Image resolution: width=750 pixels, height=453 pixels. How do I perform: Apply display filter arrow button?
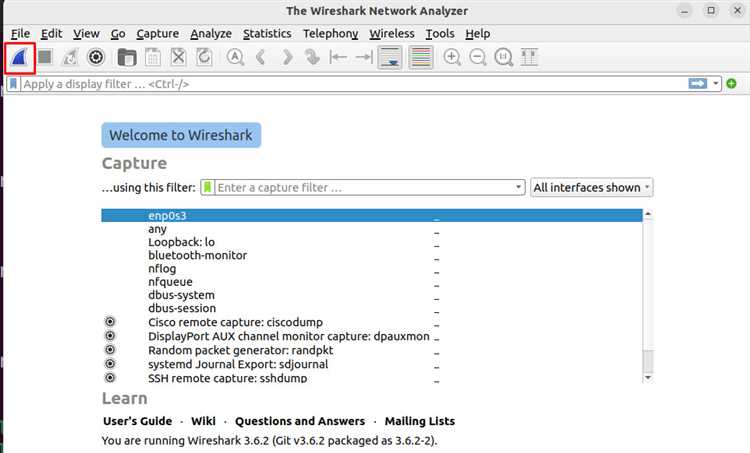tap(697, 84)
